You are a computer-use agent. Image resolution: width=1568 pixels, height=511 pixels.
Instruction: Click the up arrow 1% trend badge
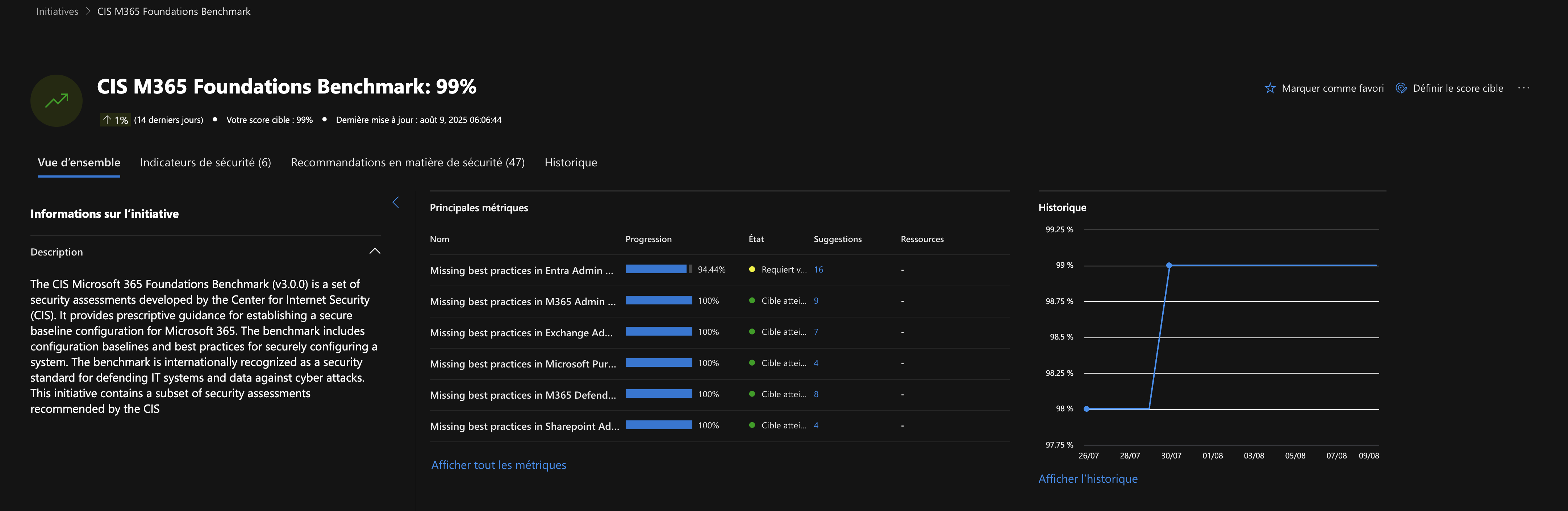[x=115, y=120]
